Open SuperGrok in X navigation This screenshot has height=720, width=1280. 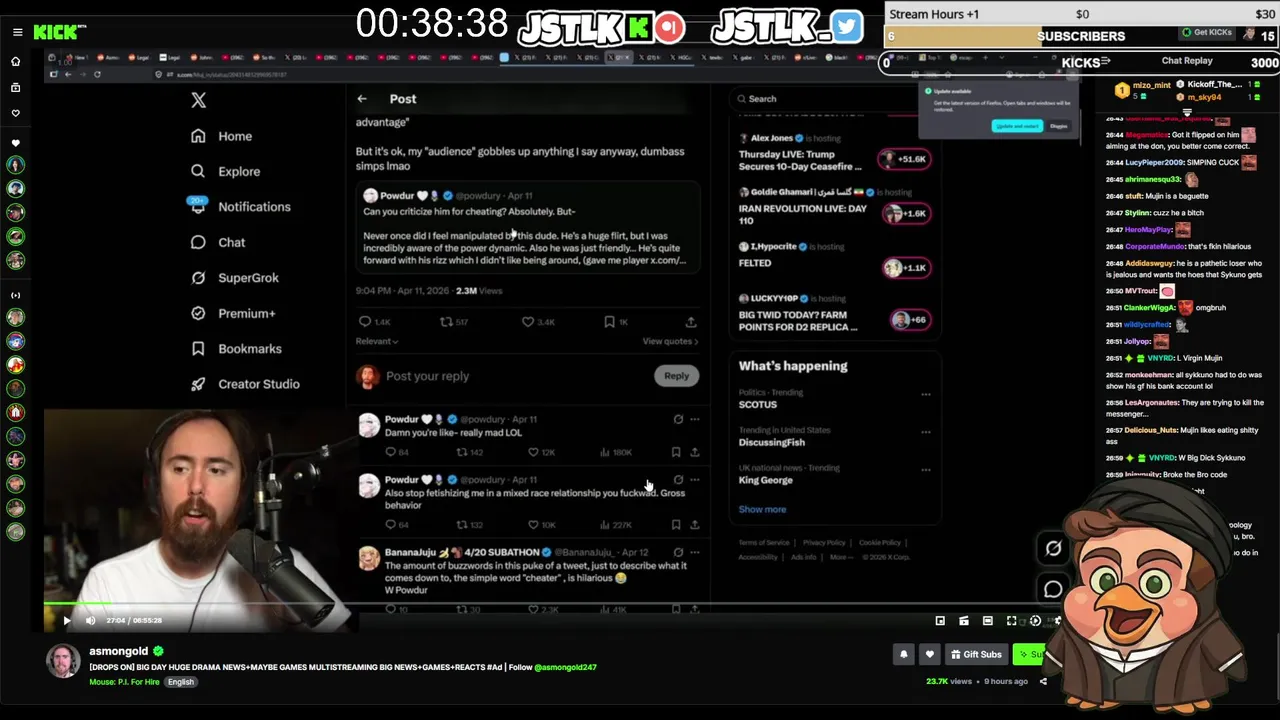point(235,277)
